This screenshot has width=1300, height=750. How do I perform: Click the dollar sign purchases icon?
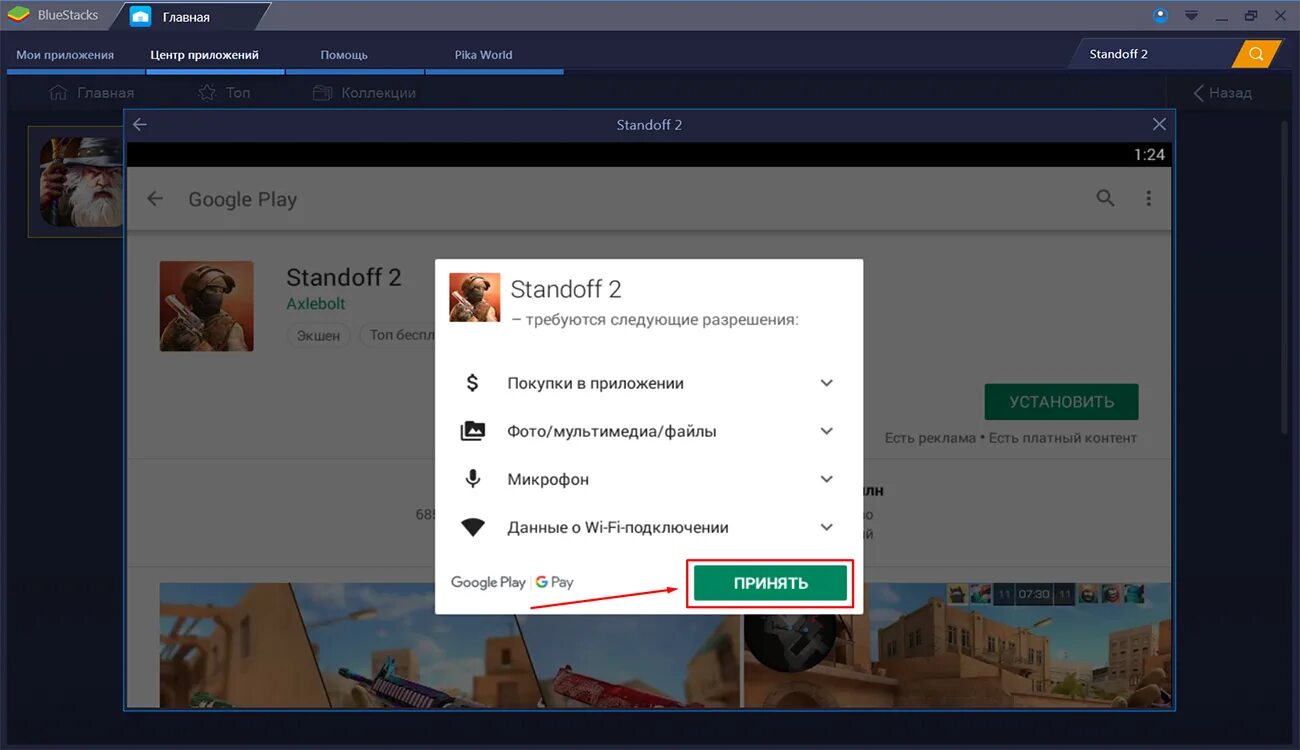click(x=473, y=383)
